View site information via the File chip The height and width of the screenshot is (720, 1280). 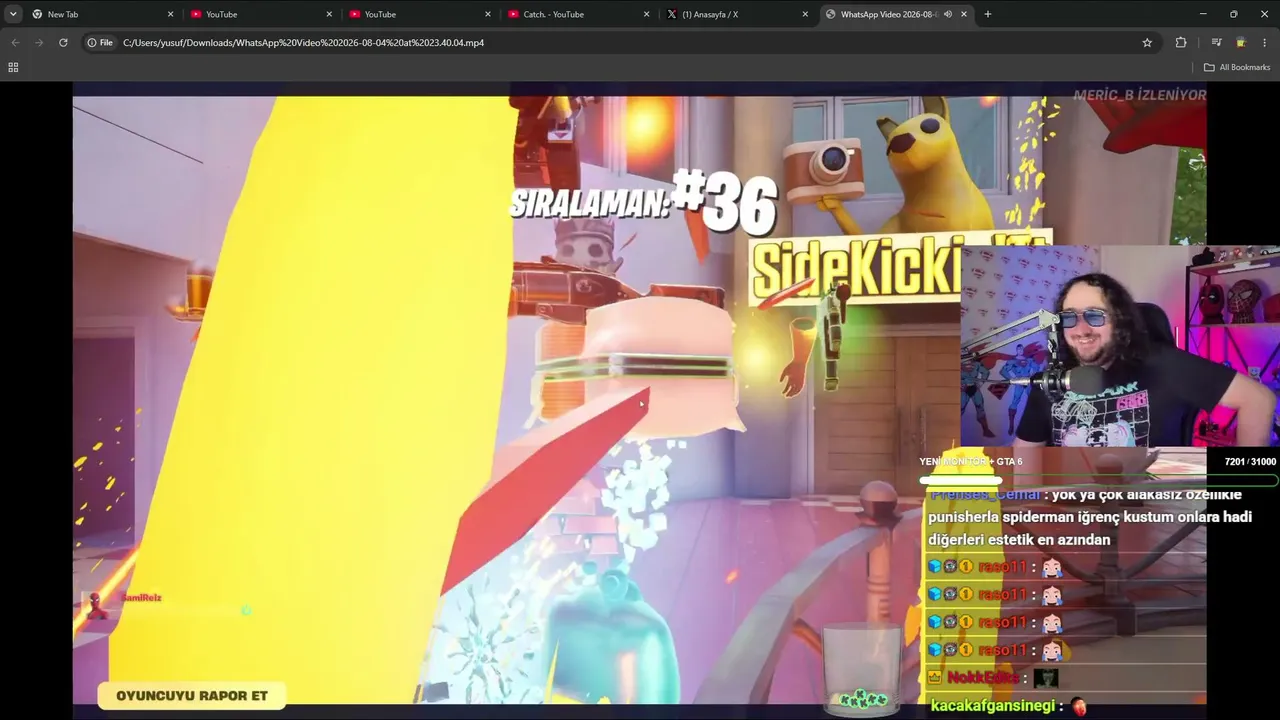point(100,43)
